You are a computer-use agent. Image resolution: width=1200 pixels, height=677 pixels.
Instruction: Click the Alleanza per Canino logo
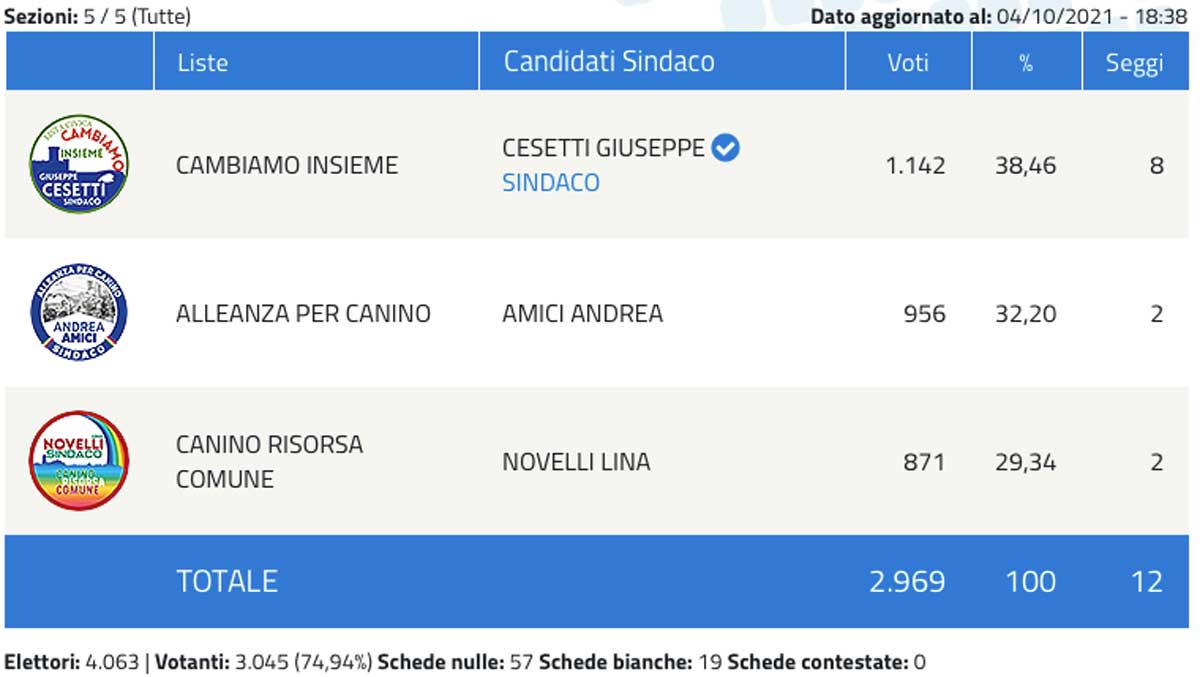(79, 313)
